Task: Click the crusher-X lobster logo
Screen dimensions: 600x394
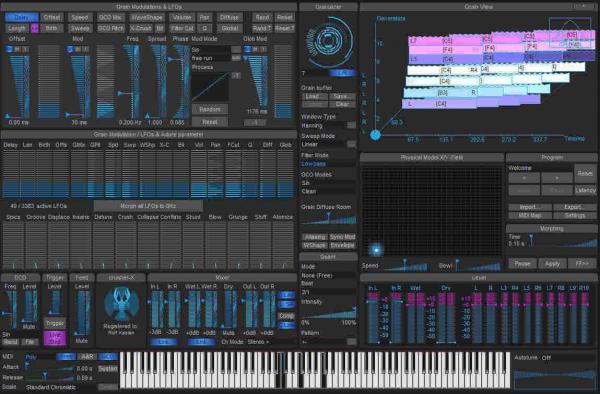Action: pos(121,304)
